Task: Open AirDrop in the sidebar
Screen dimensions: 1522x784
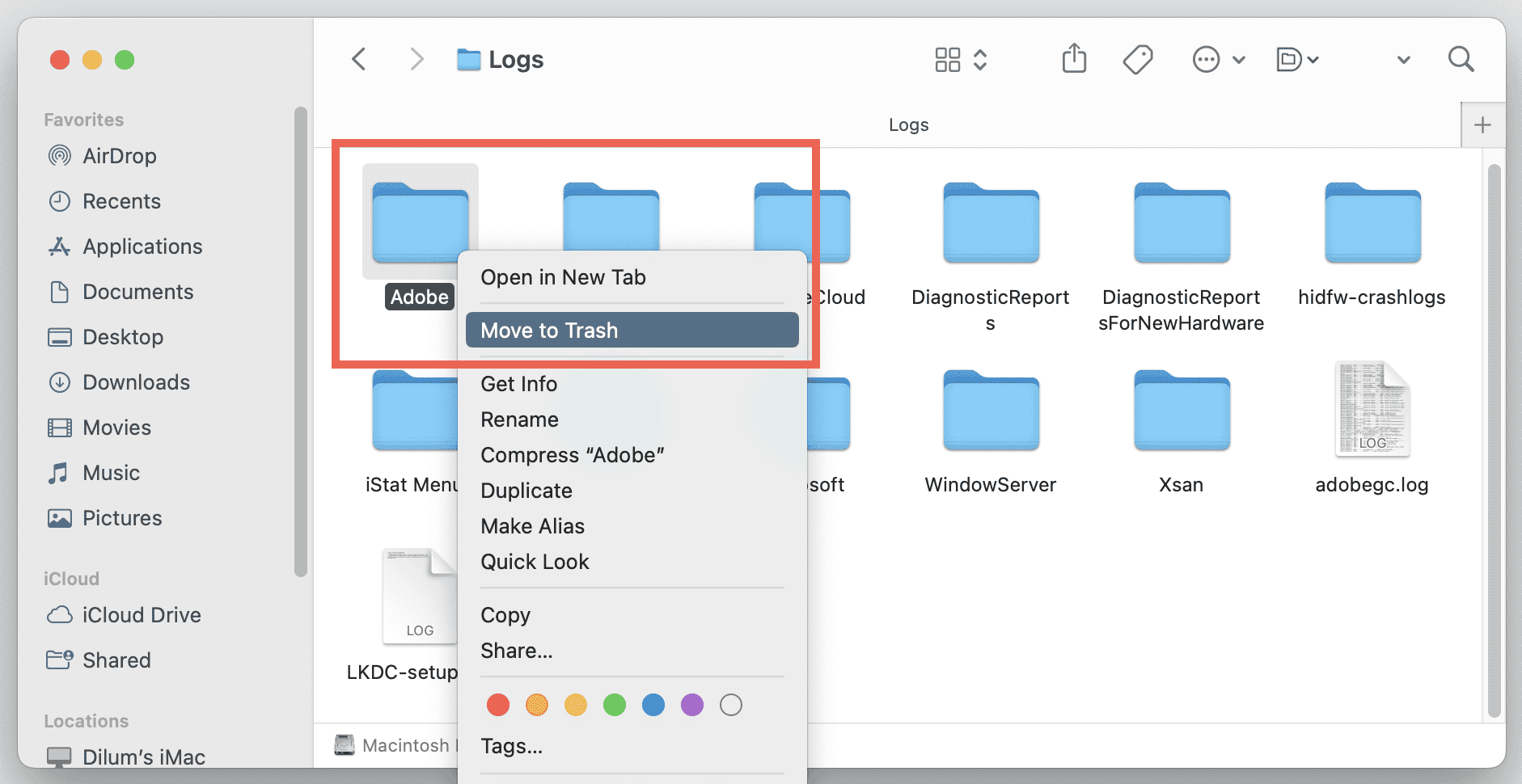Action: pyautogui.click(x=119, y=156)
